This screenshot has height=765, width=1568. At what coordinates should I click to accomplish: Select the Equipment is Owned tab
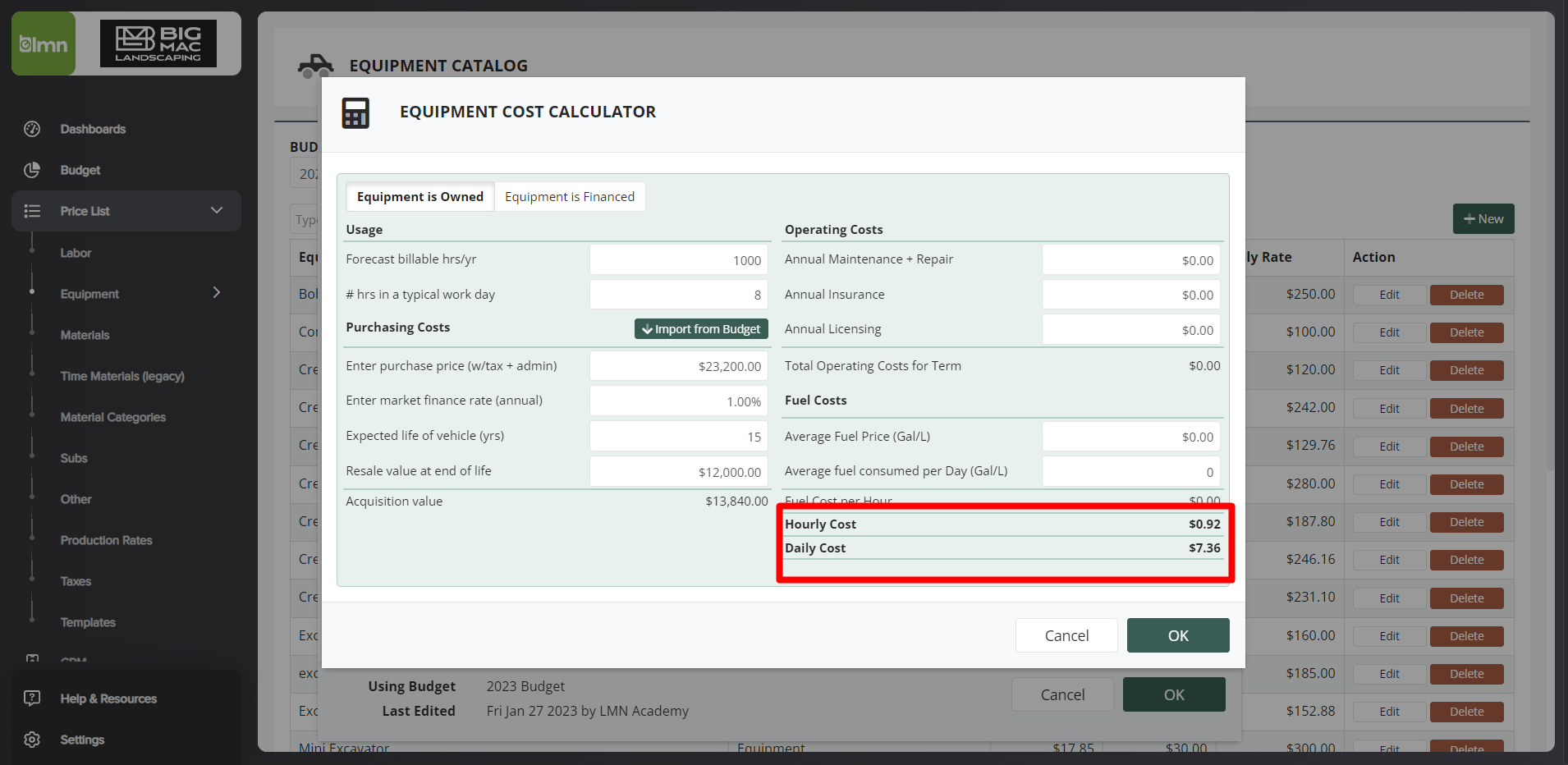point(420,197)
